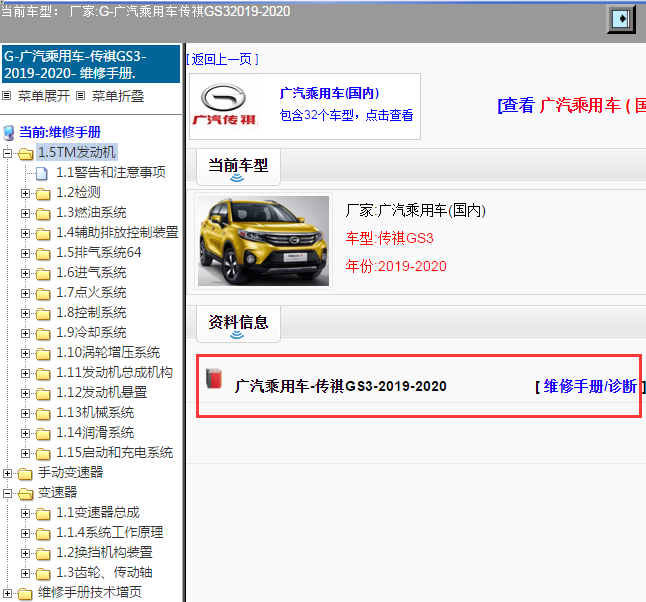Click the folder icon of 维修手册技术增页
646x602 pixels.
(26, 594)
